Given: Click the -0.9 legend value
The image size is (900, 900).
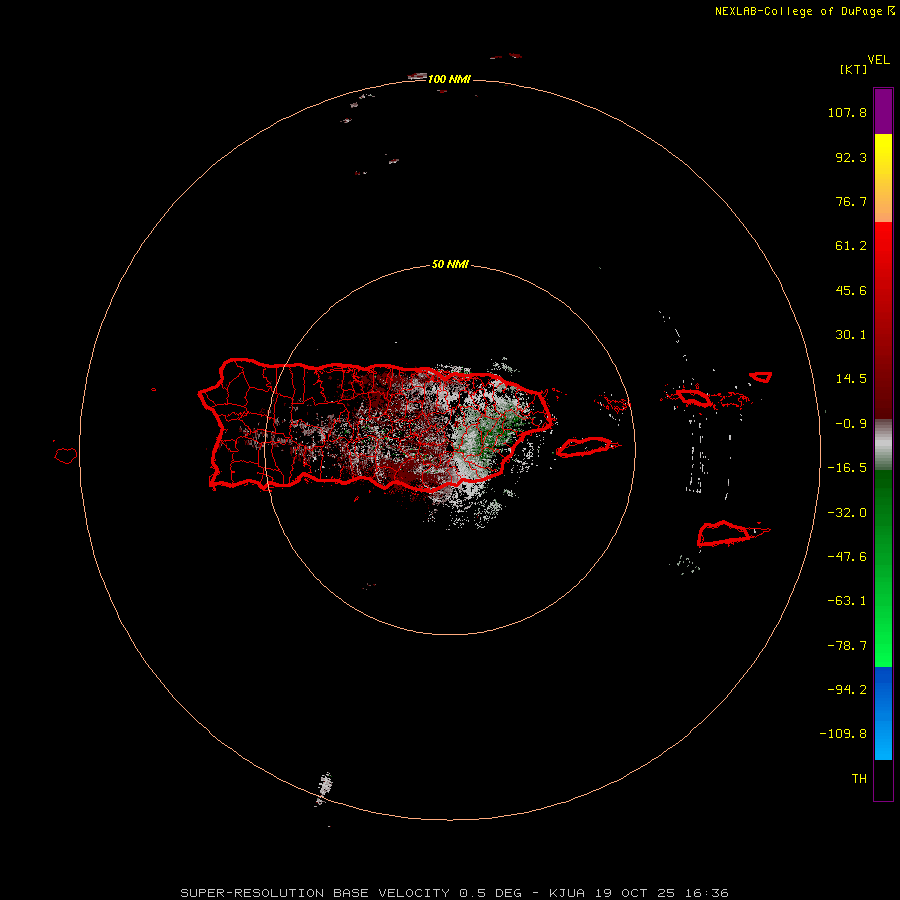Looking at the screenshot, I should (851, 424).
